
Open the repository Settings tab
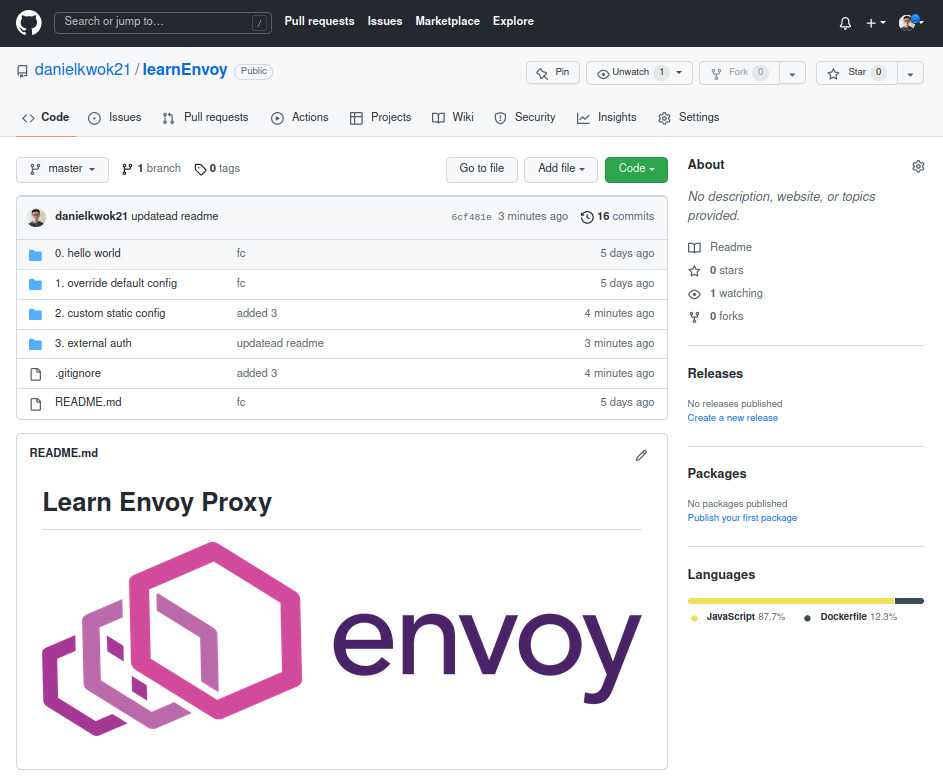689,117
